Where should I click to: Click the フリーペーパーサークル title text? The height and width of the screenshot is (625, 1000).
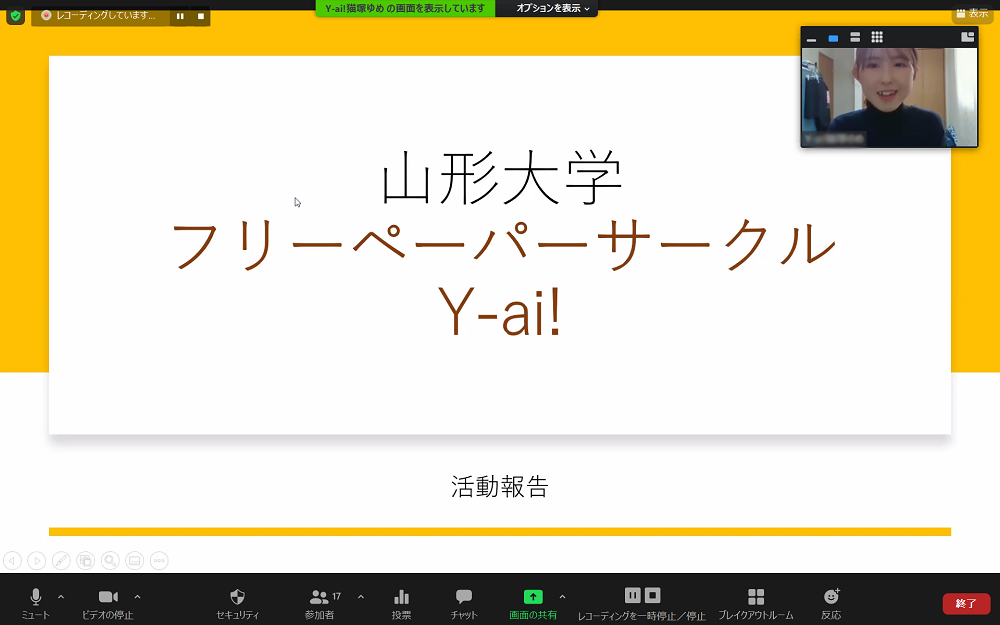(x=503, y=246)
